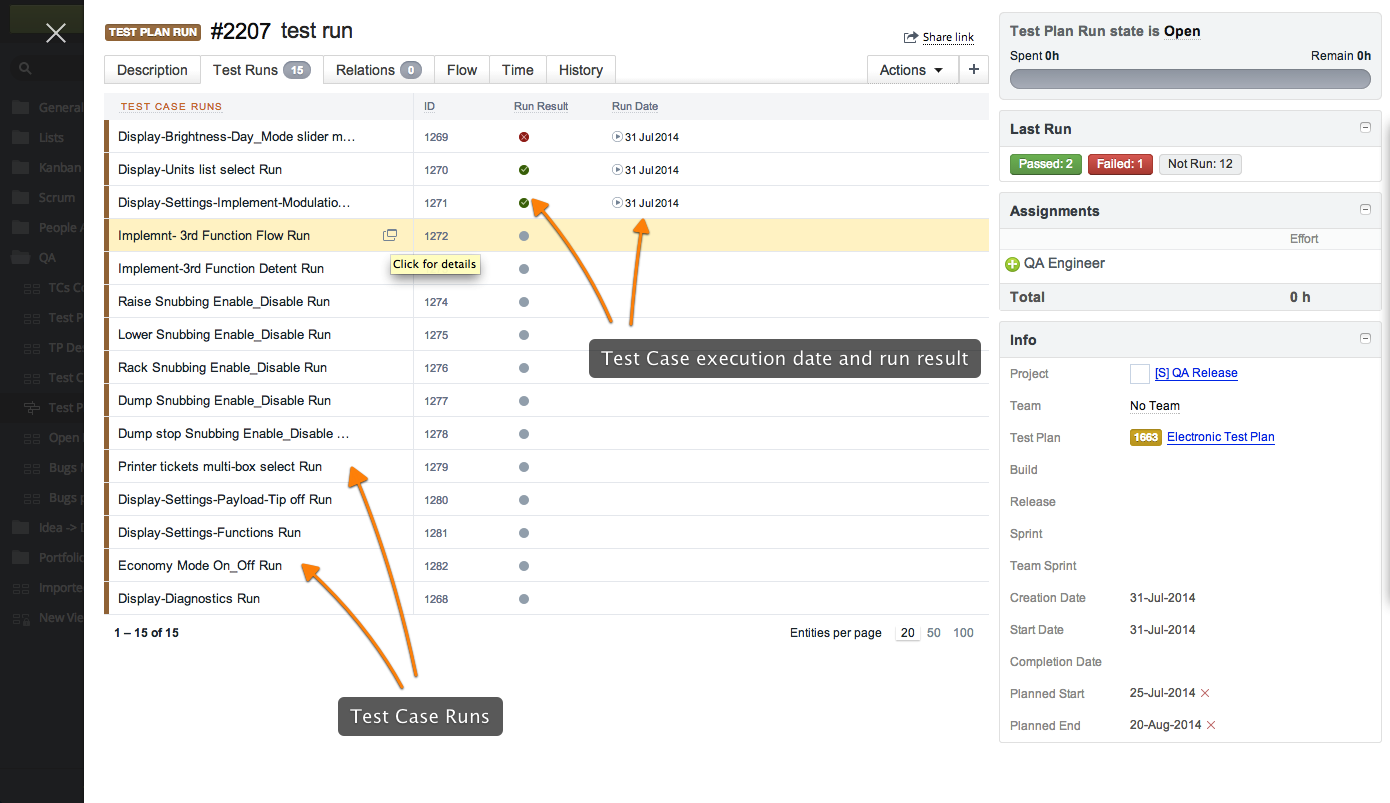Click the Share link

[948, 37]
